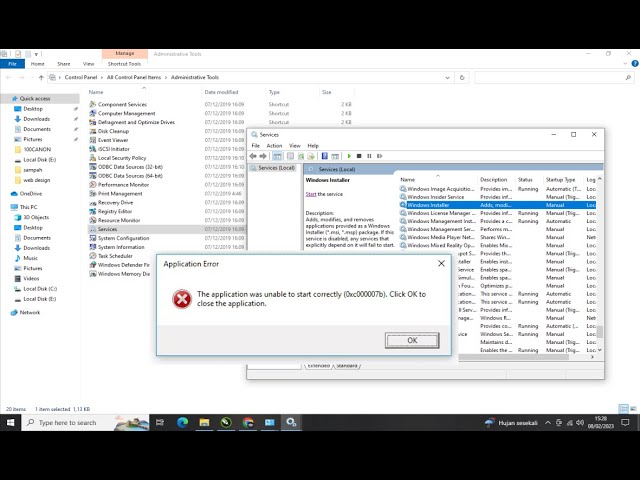This screenshot has width=640, height=480.
Task: Open the Share tab in Explorer ribbon
Action: [64, 64]
